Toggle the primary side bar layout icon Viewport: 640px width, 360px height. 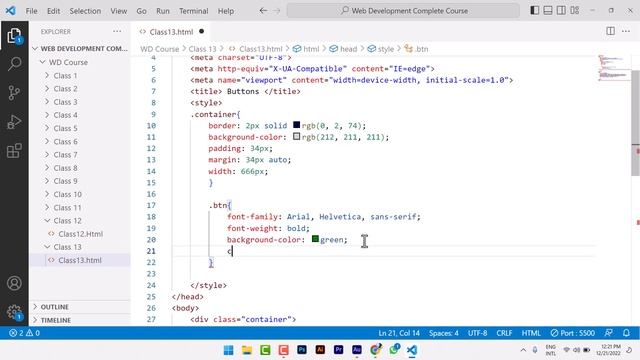click(x=534, y=11)
